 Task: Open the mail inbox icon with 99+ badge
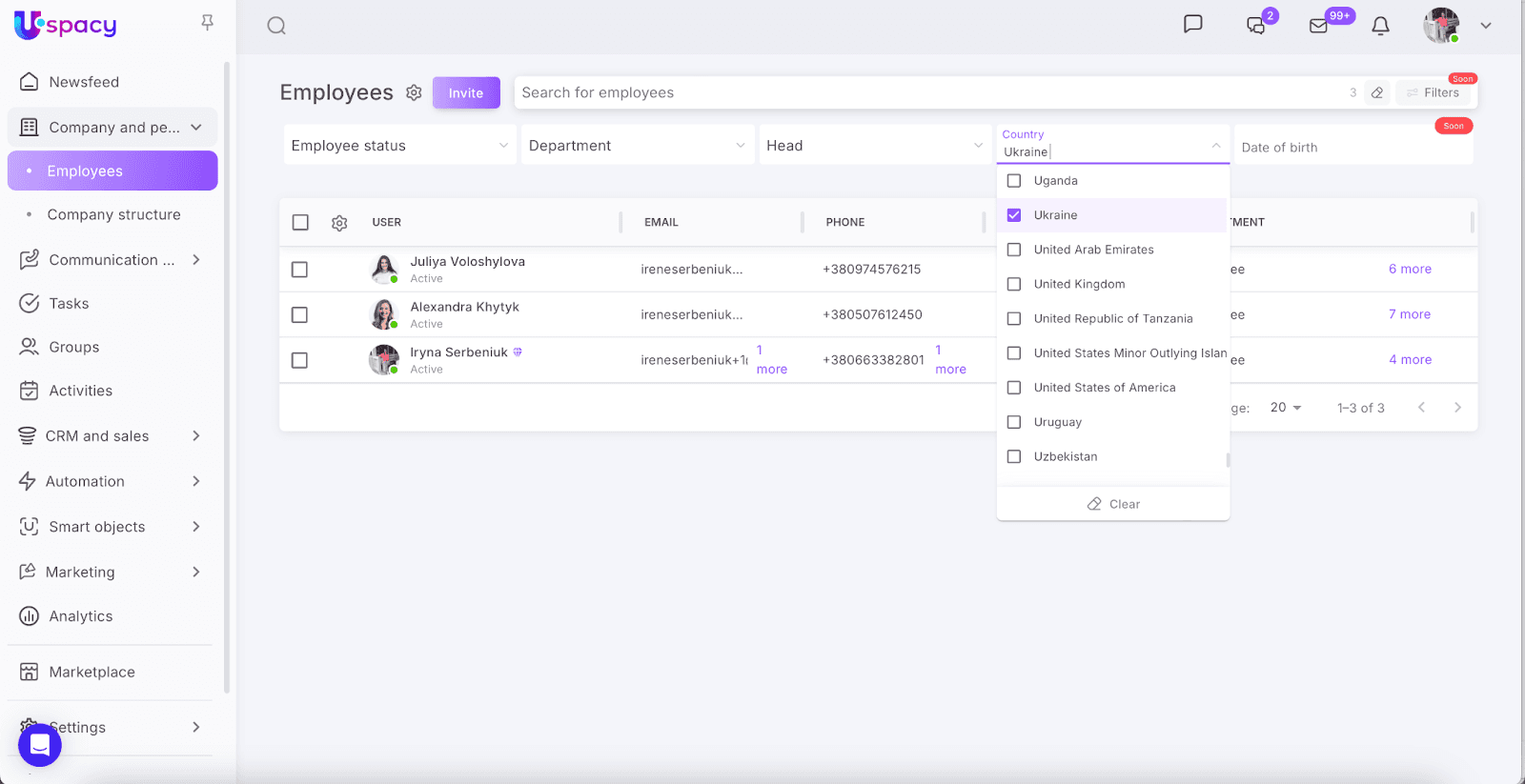point(1319,26)
